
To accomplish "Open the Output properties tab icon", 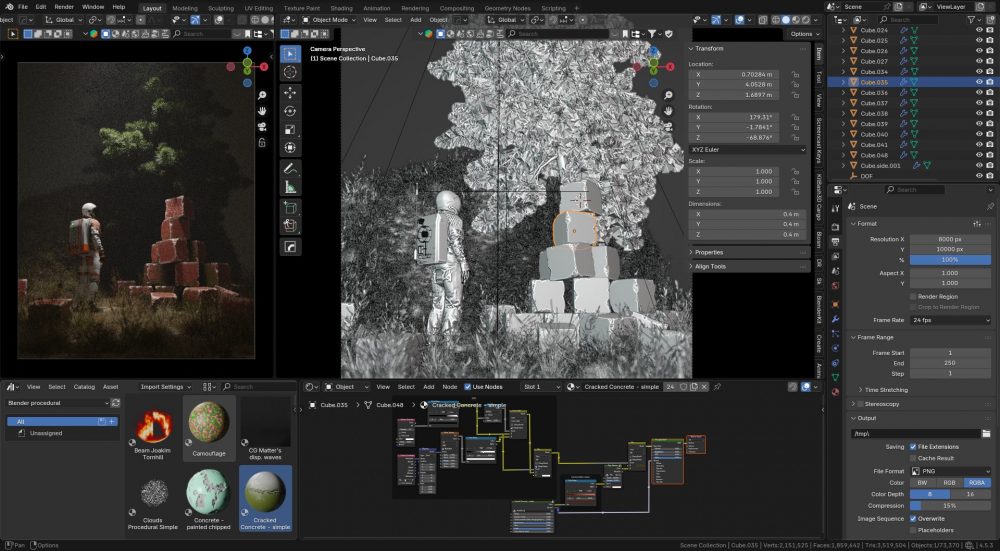I will point(835,241).
